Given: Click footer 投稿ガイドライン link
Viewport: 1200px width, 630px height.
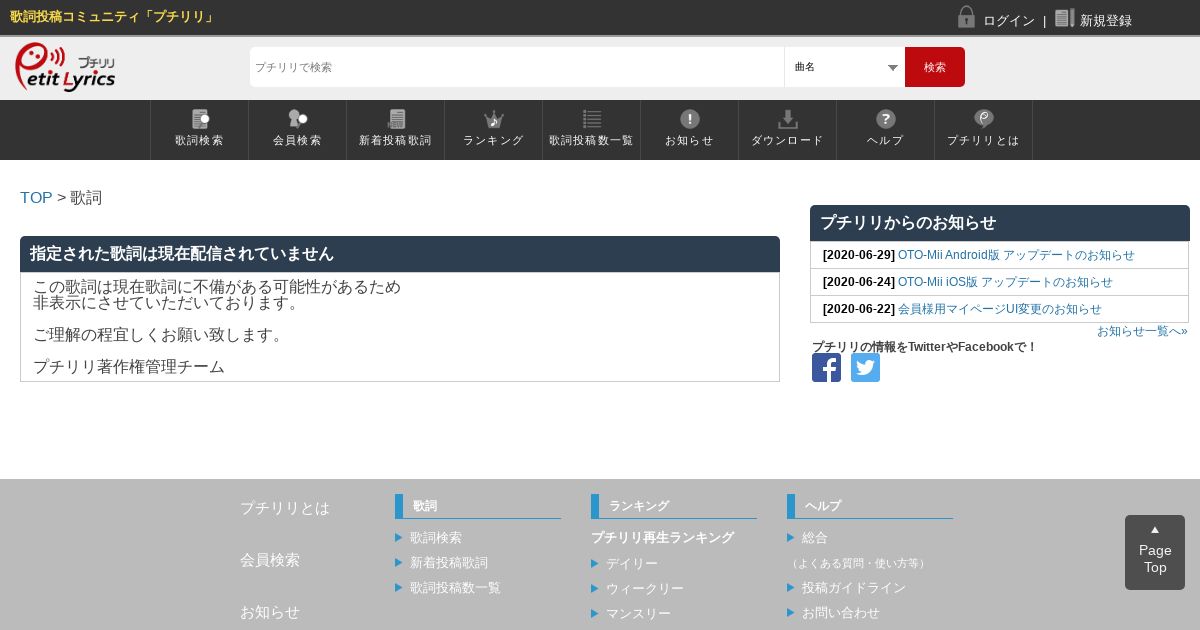Looking at the screenshot, I should (x=854, y=588).
